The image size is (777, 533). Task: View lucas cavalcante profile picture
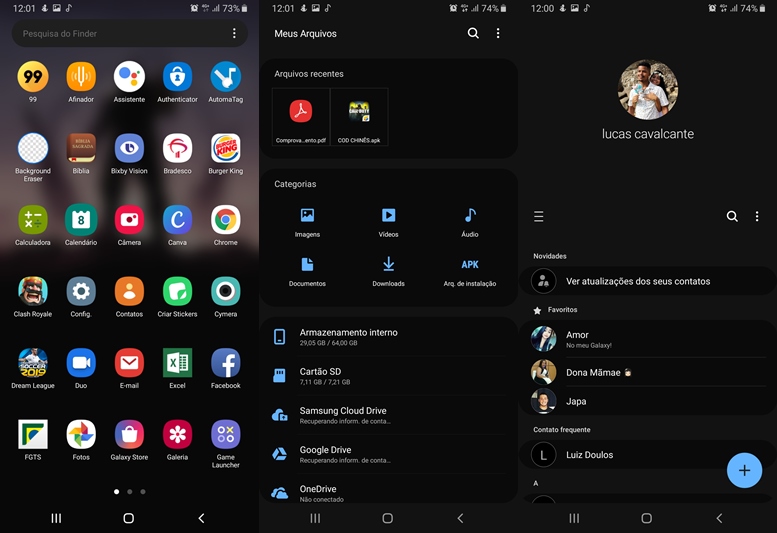[x=648, y=90]
